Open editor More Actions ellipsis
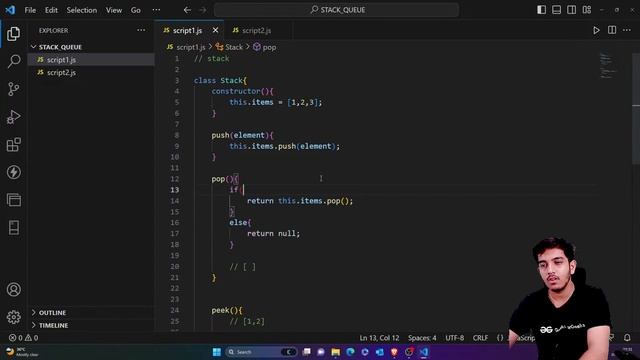 coord(627,30)
